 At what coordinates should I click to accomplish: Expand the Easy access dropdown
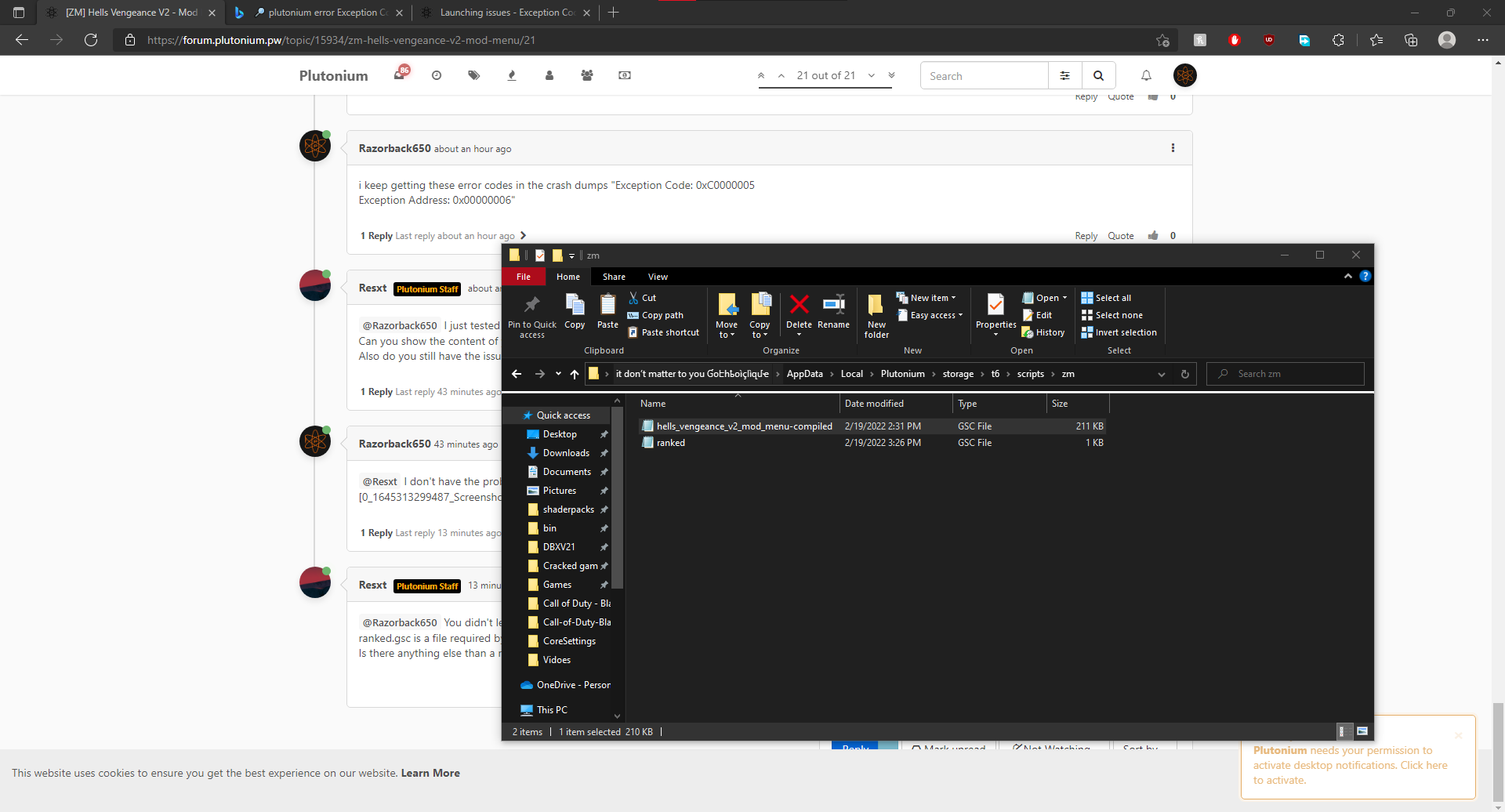pyautogui.click(x=960, y=315)
